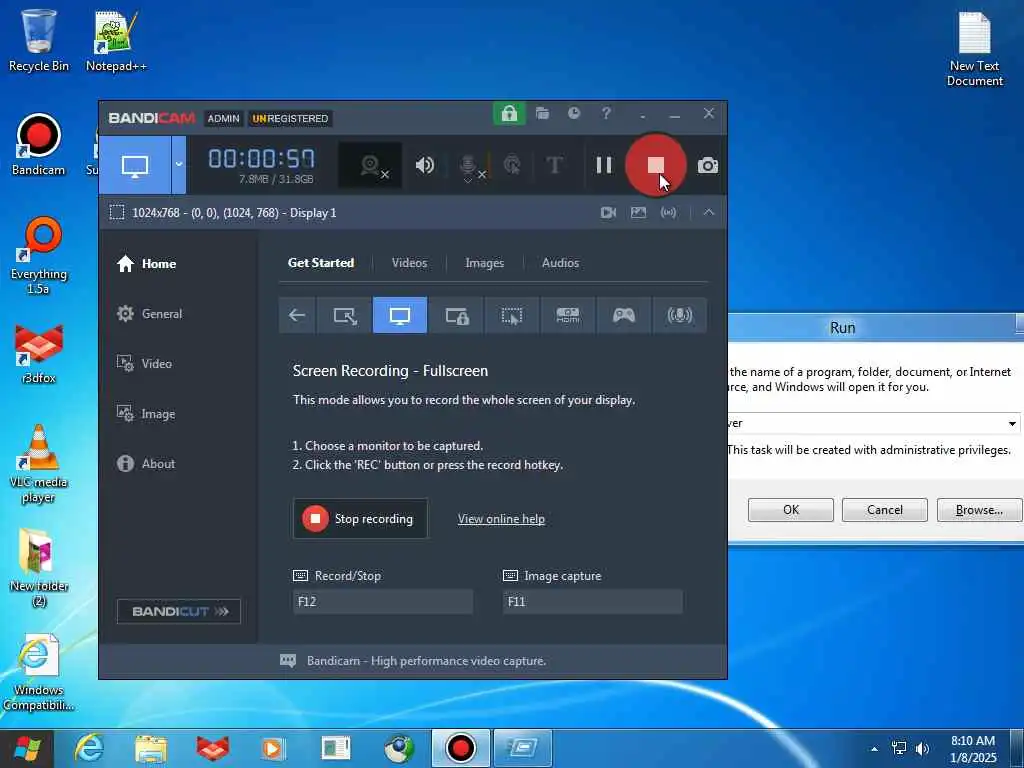Select the Notepad++ desktop icon
Image resolution: width=1024 pixels, height=768 pixels.
(116, 40)
